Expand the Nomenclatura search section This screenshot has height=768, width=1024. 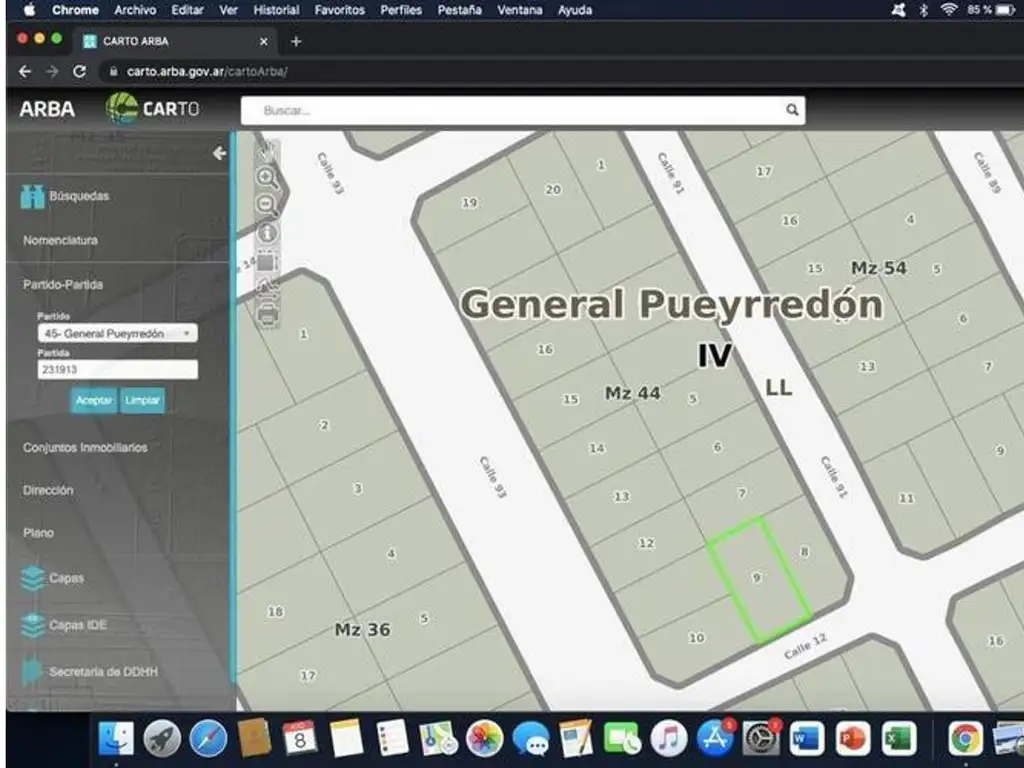61,240
